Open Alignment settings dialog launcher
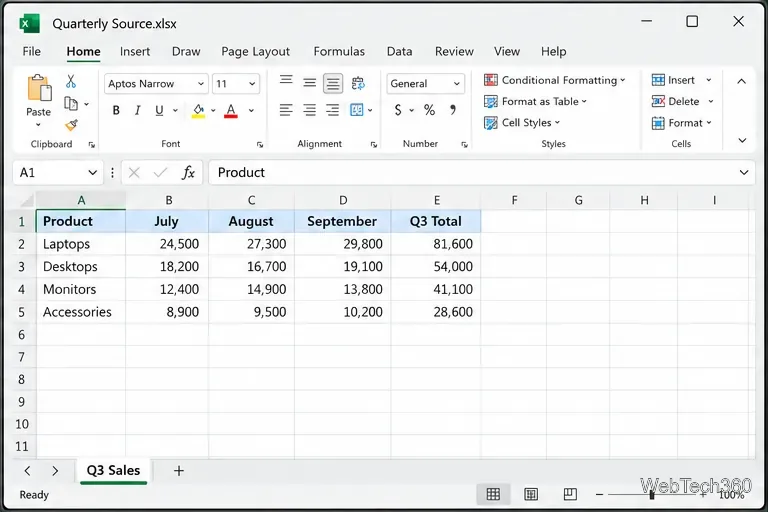768x512 pixels. tap(374, 145)
